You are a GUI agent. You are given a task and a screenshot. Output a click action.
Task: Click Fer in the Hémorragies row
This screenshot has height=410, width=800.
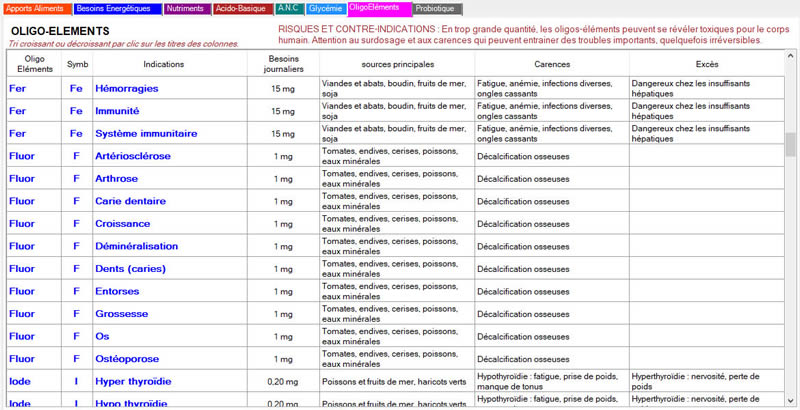[x=34, y=88]
